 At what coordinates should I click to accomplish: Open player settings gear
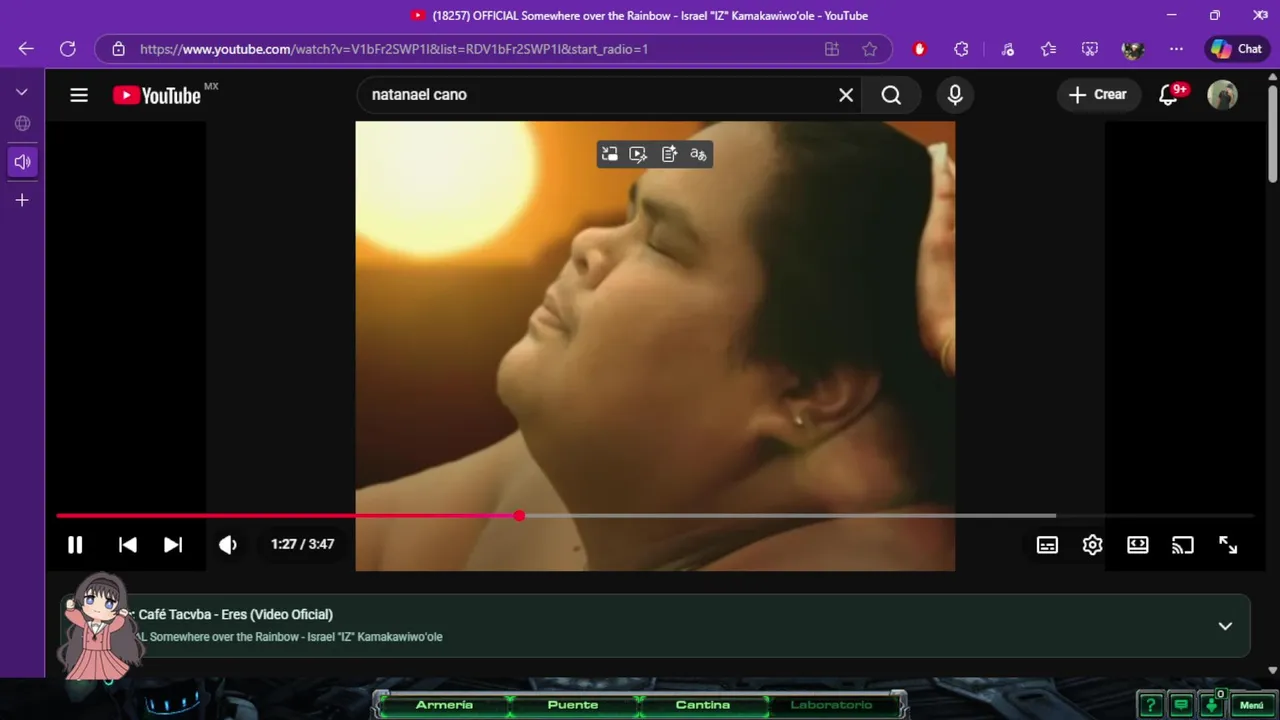tap(1092, 545)
